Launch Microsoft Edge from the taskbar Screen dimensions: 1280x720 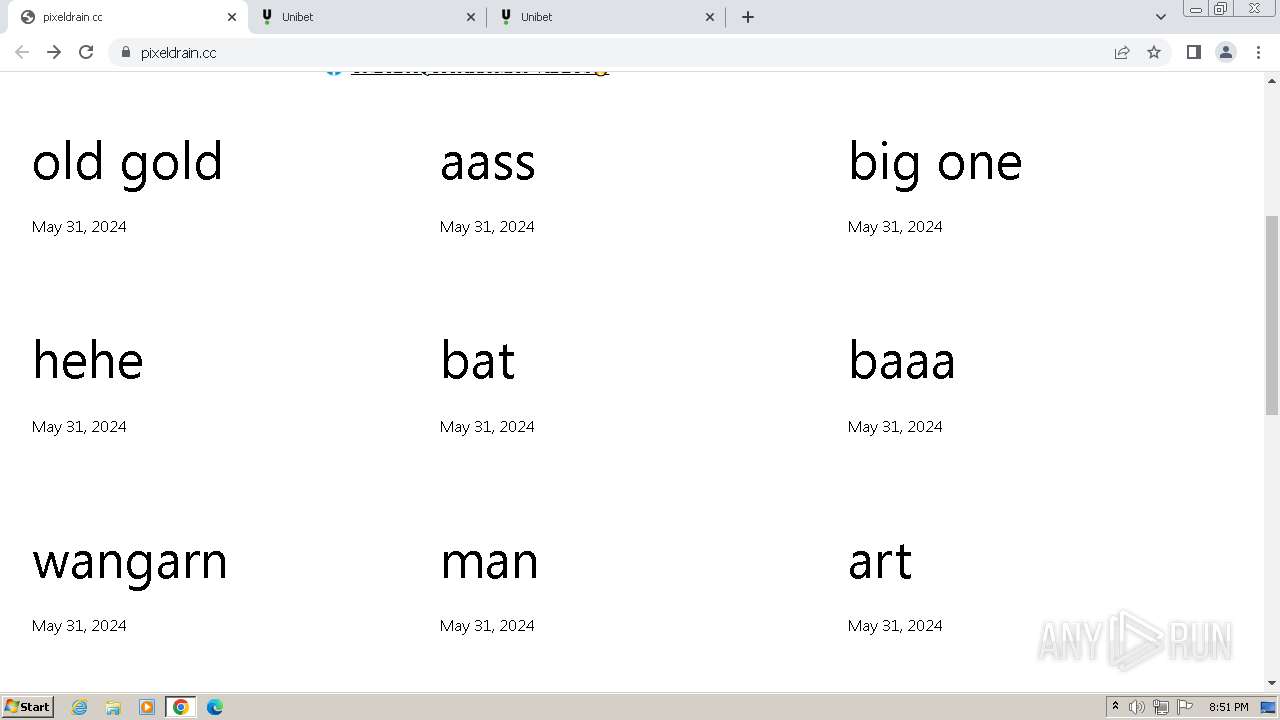coord(215,707)
